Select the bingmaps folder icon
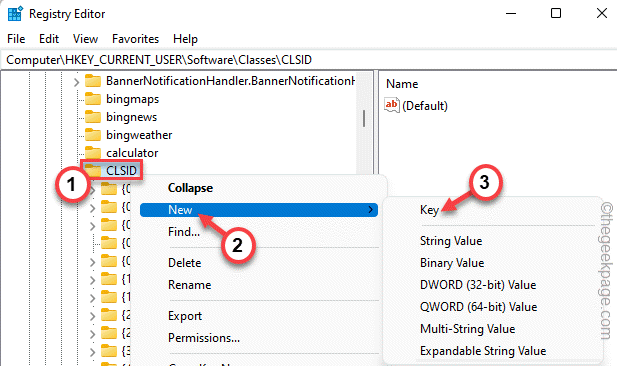This screenshot has width=617, height=366. coord(93,99)
